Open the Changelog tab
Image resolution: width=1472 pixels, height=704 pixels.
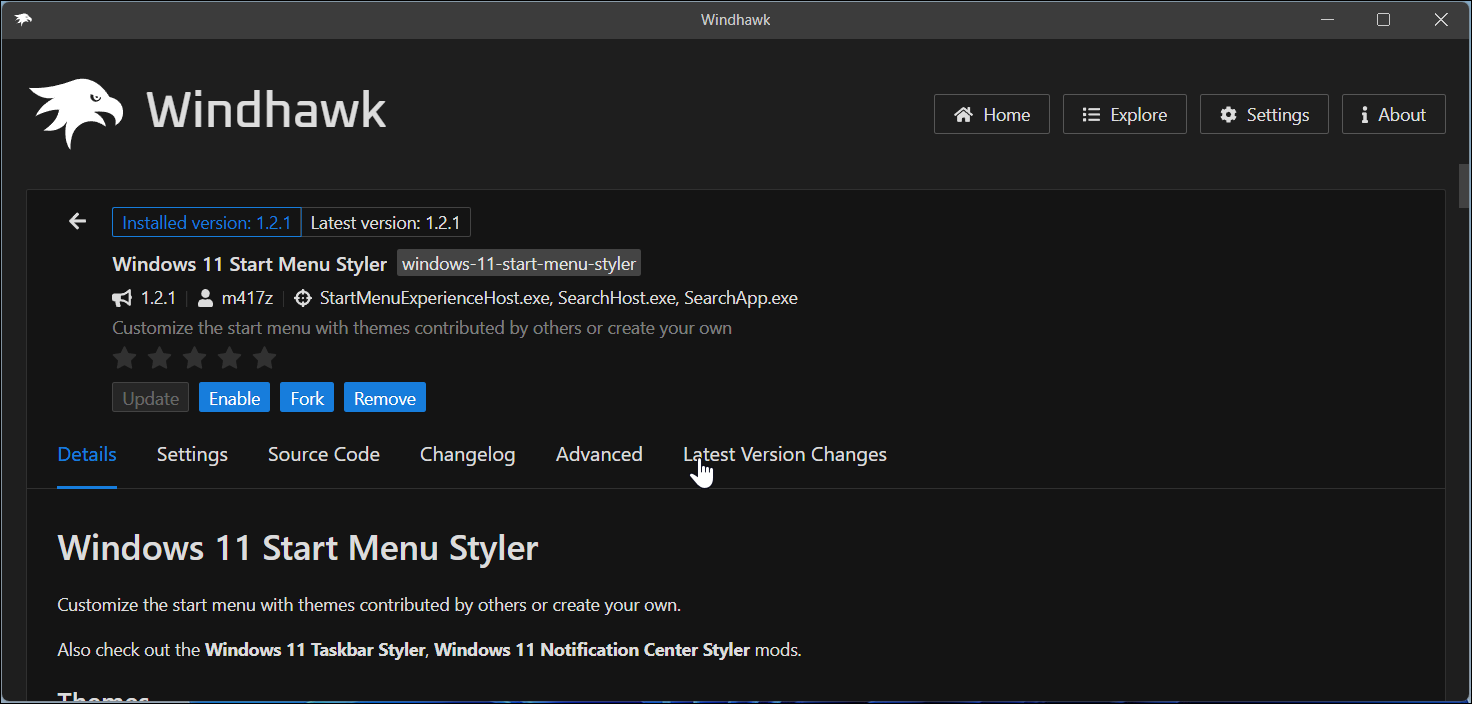[x=467, y=454]
